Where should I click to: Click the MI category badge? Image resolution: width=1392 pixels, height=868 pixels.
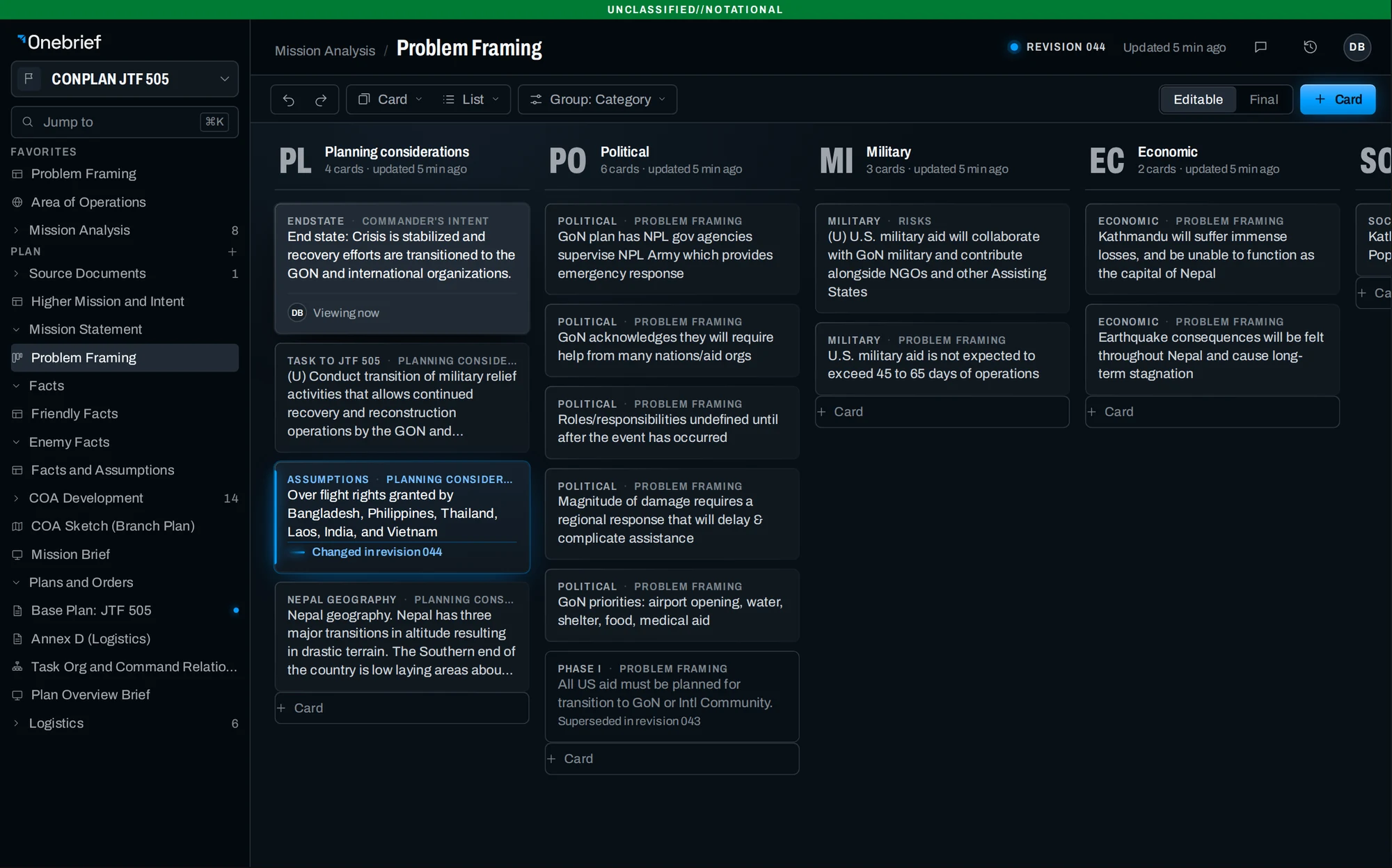[836, 160]
